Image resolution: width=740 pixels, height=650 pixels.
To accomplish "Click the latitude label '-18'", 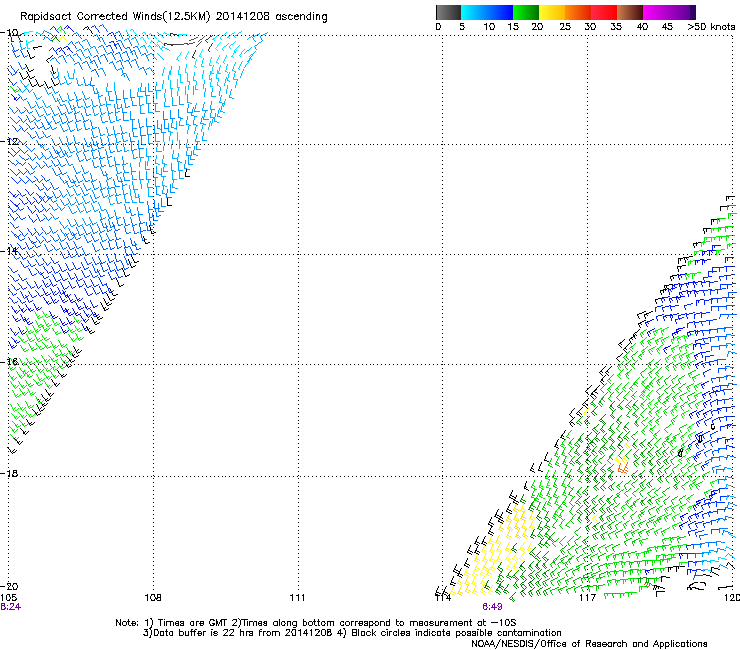I will click(x=10, y=473).
